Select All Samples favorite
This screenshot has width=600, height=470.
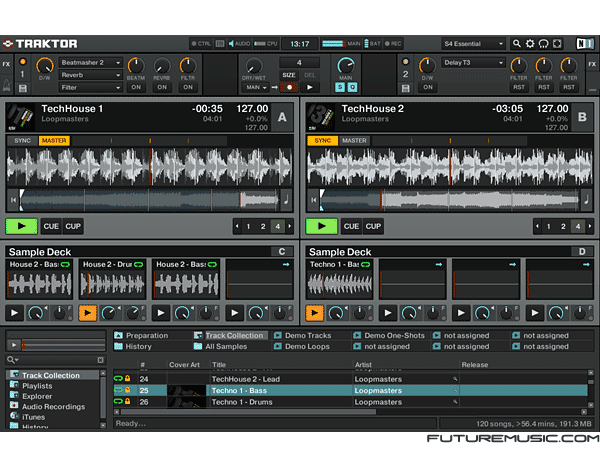(221, 346)
